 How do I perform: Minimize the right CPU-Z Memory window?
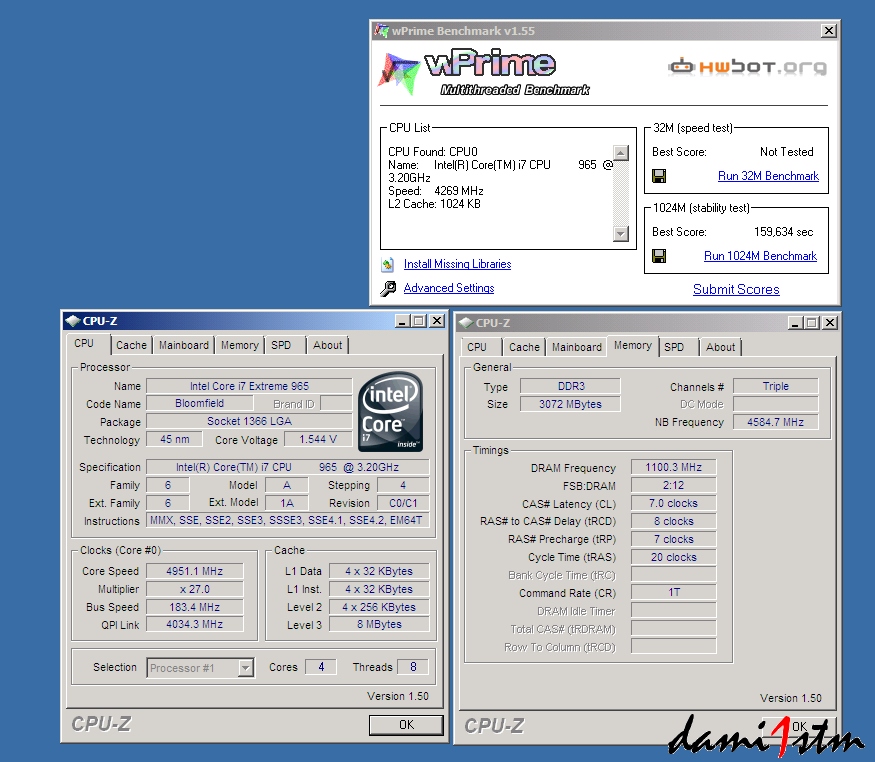click(x=795, y=322)
